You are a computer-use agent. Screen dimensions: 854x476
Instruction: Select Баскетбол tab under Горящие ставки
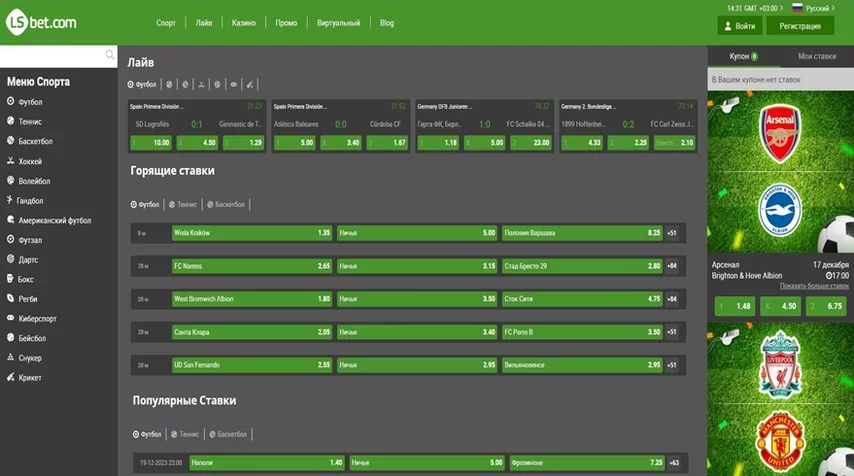click(x=226, y=205)
